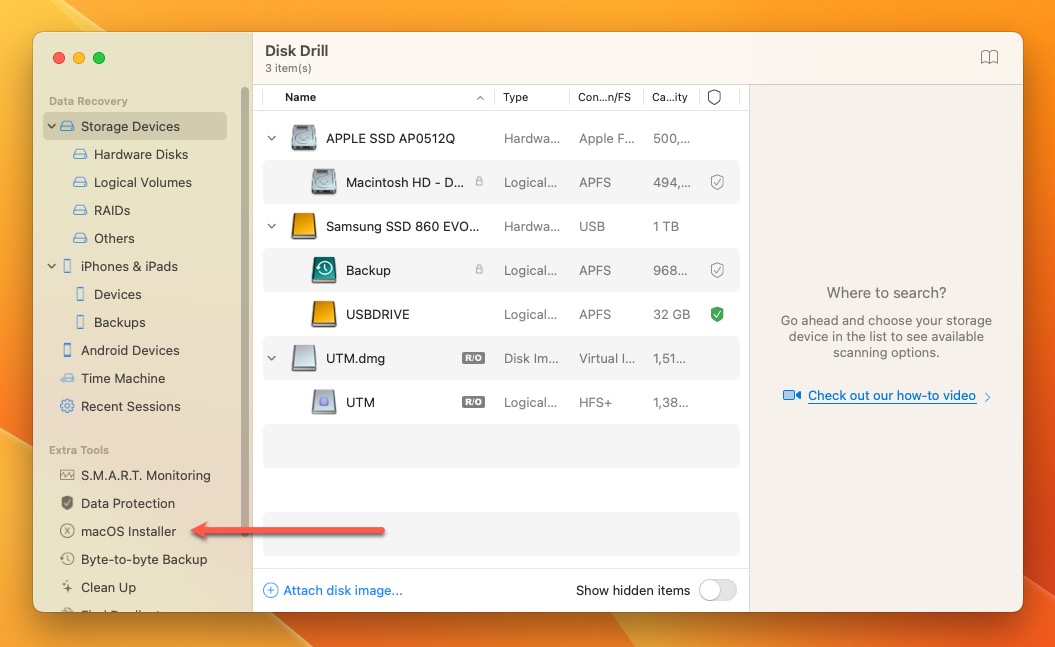Screen dimensions: 1055x647
Task: Click the Name column sort arrow
Action: 480,98
